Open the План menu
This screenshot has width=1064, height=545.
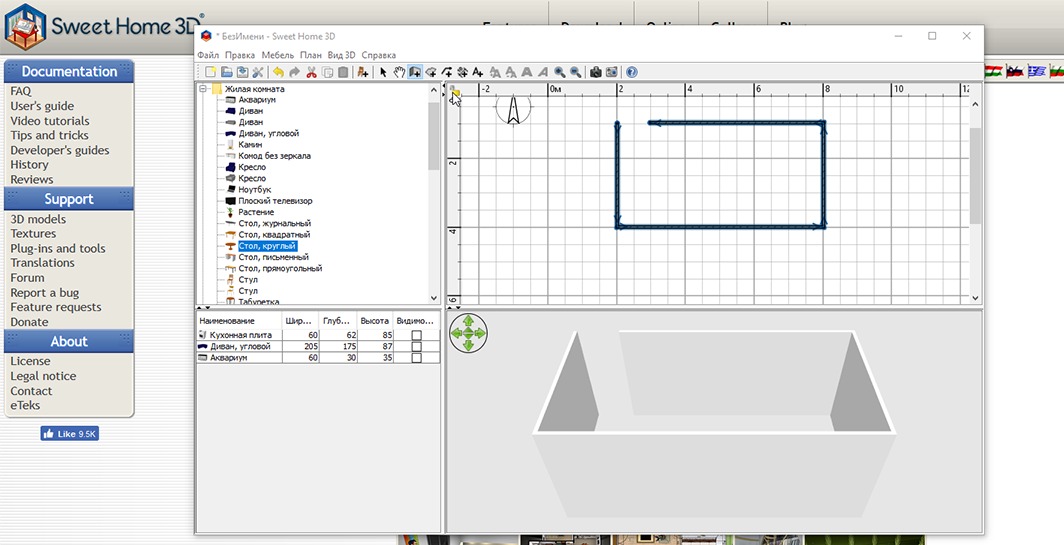click(311, 55)
